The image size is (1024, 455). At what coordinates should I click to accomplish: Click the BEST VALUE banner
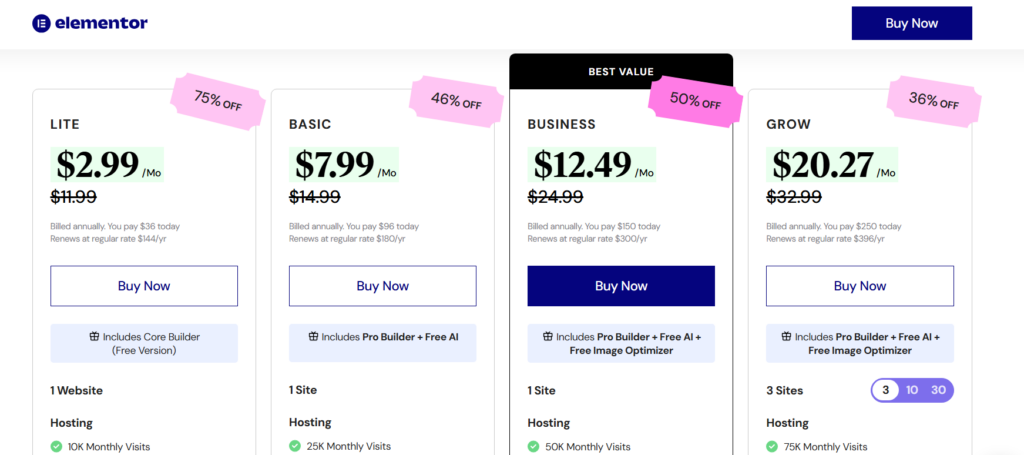(x=621, y=72)
